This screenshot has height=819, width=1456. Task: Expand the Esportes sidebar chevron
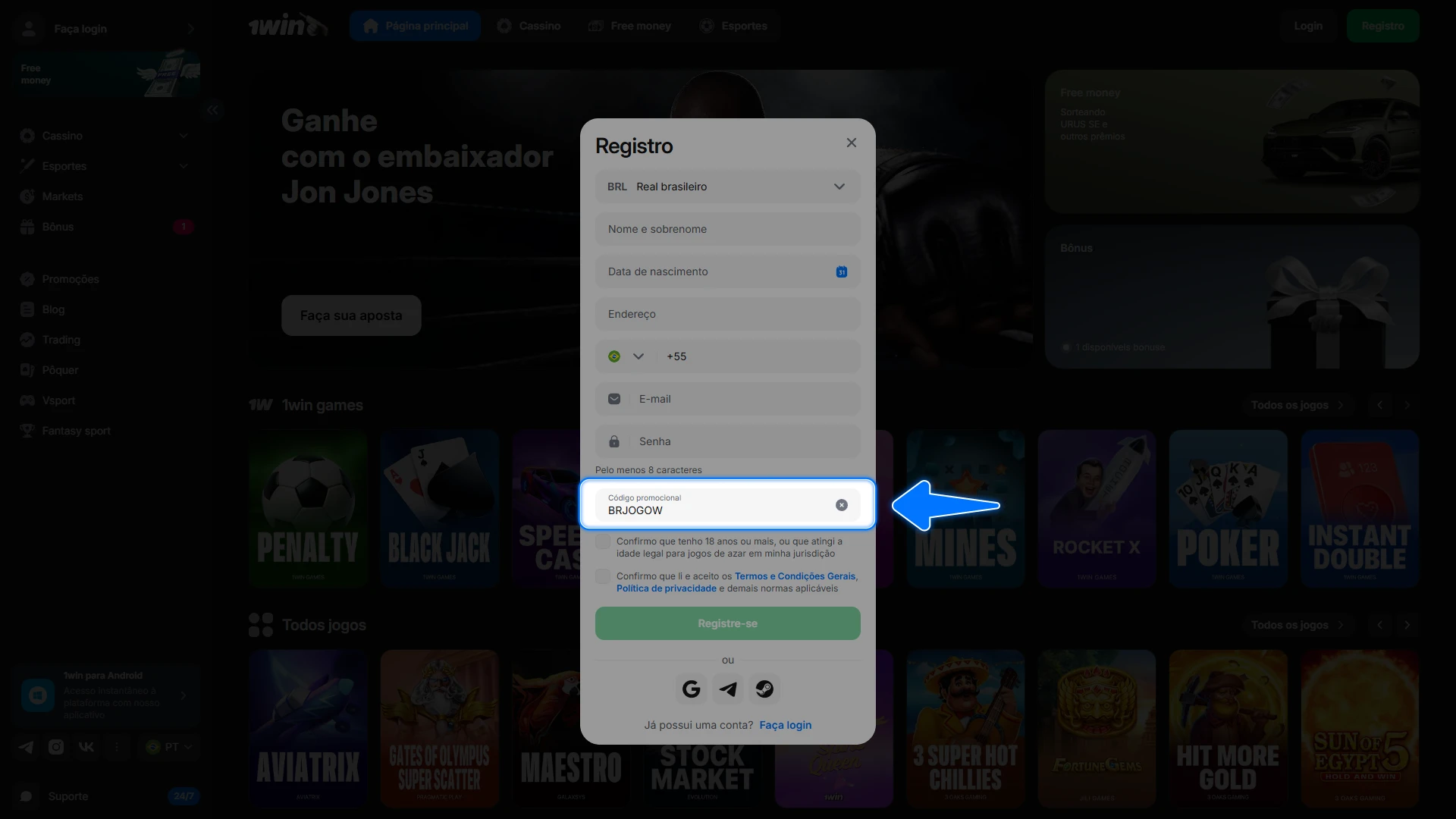pyautogui.click(x=184, y=166)
